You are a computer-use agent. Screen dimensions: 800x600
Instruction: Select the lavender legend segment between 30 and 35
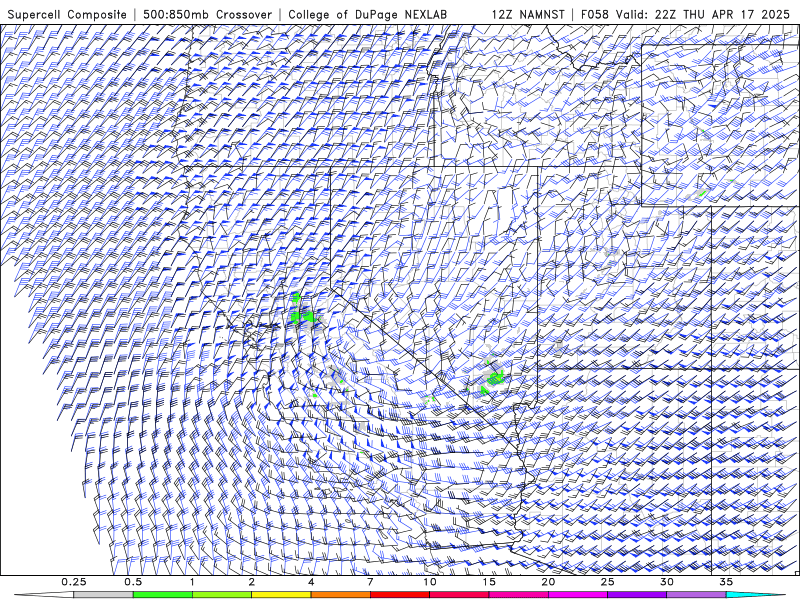point(696,595)
